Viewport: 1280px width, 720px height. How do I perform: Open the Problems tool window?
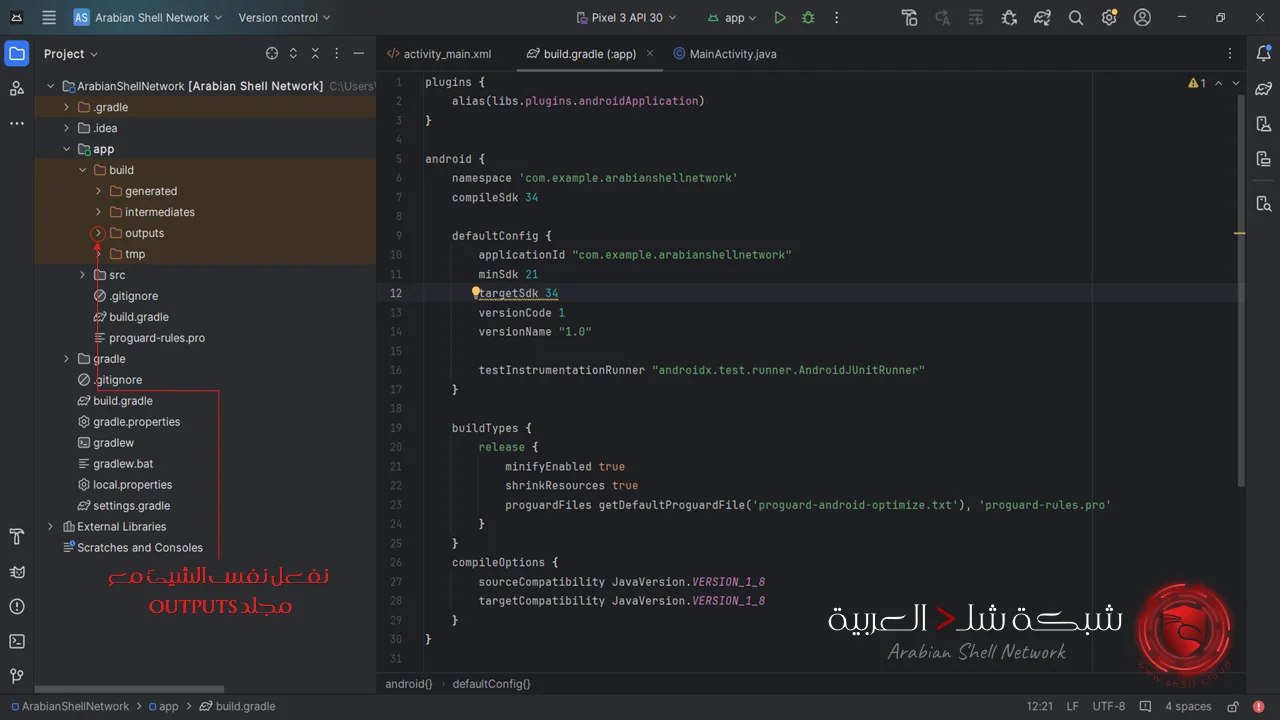17,607
